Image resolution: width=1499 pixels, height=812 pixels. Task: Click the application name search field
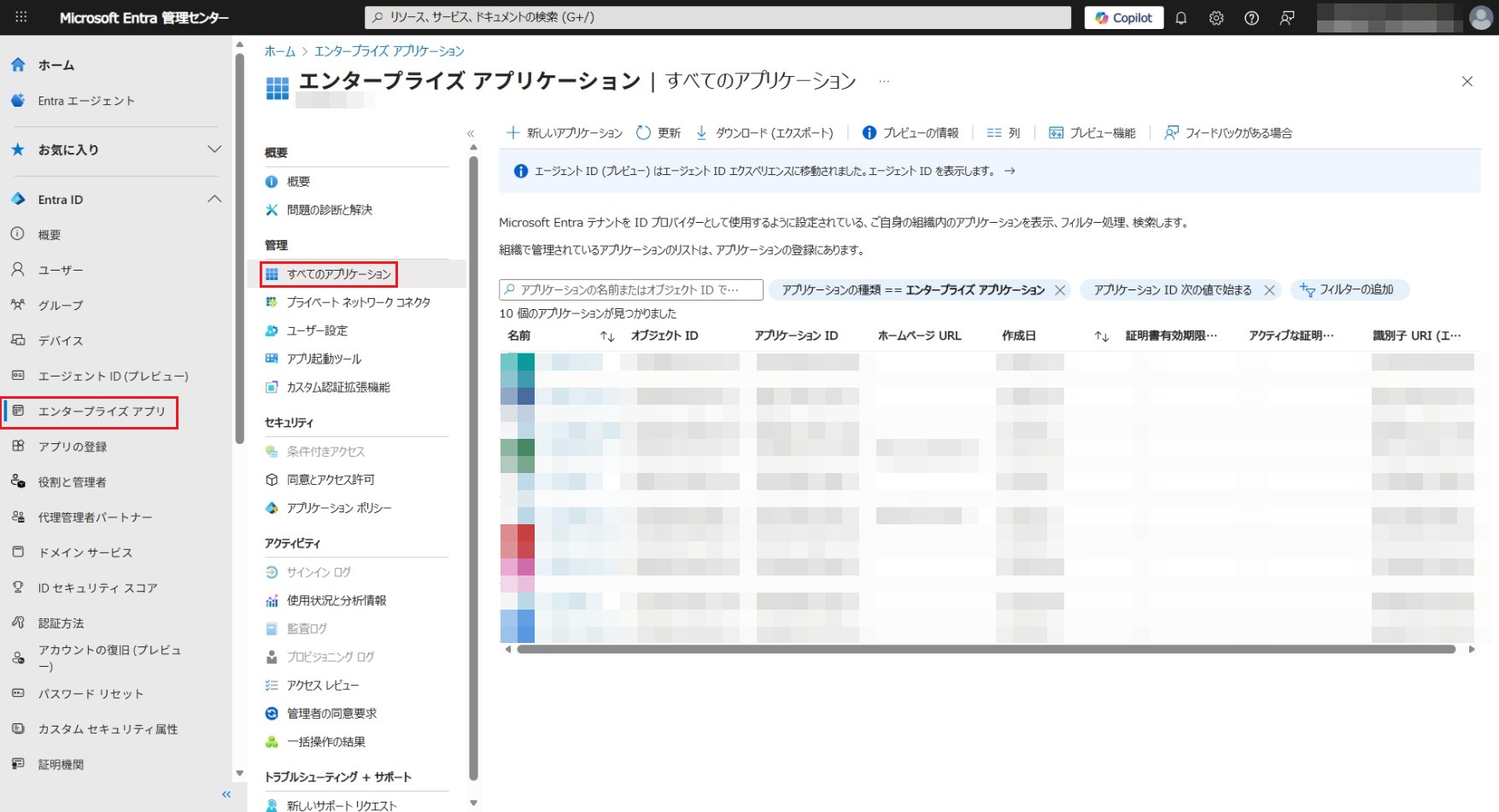(632, 290)
